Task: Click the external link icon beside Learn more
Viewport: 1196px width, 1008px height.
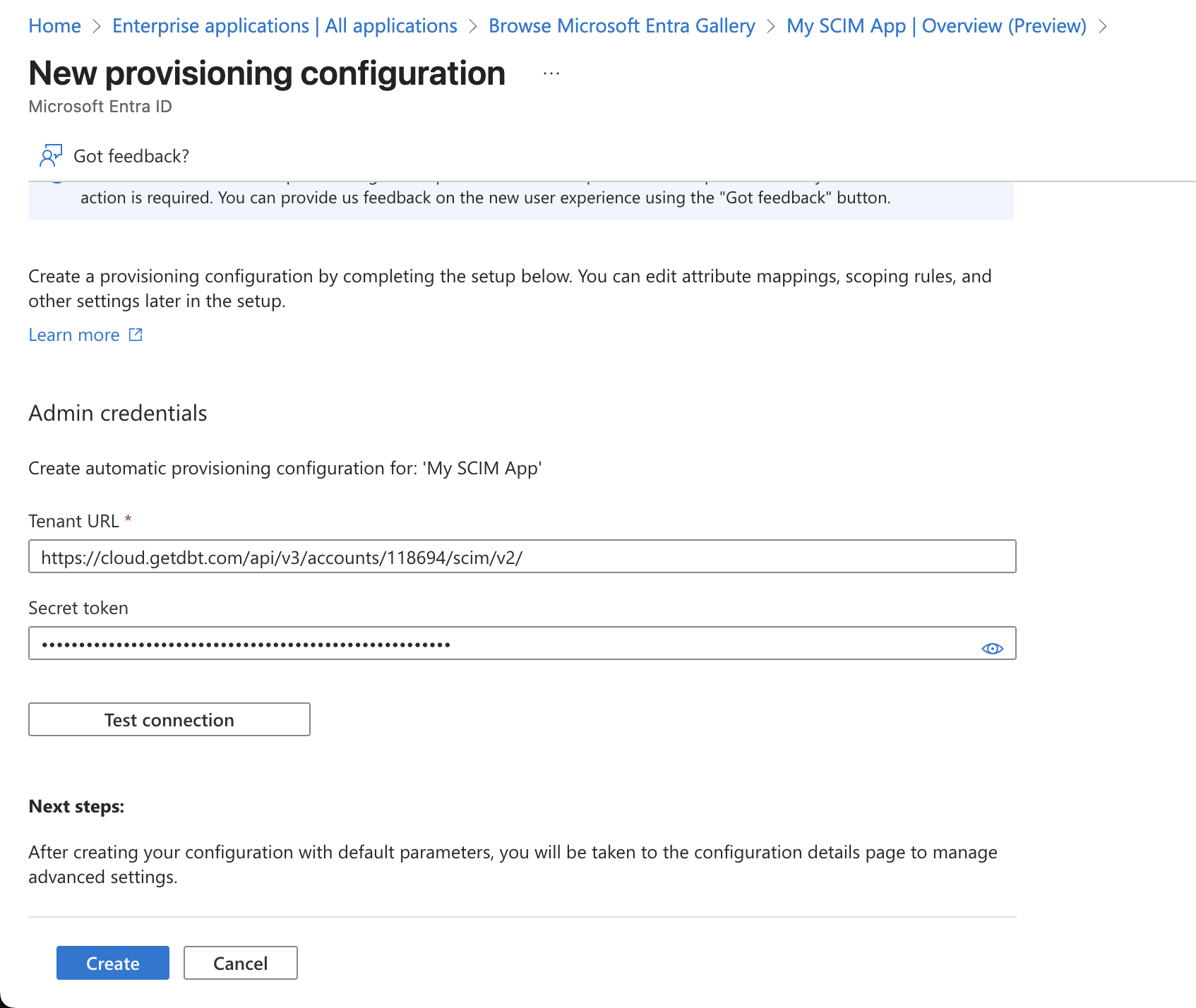Action: [135, 334]
